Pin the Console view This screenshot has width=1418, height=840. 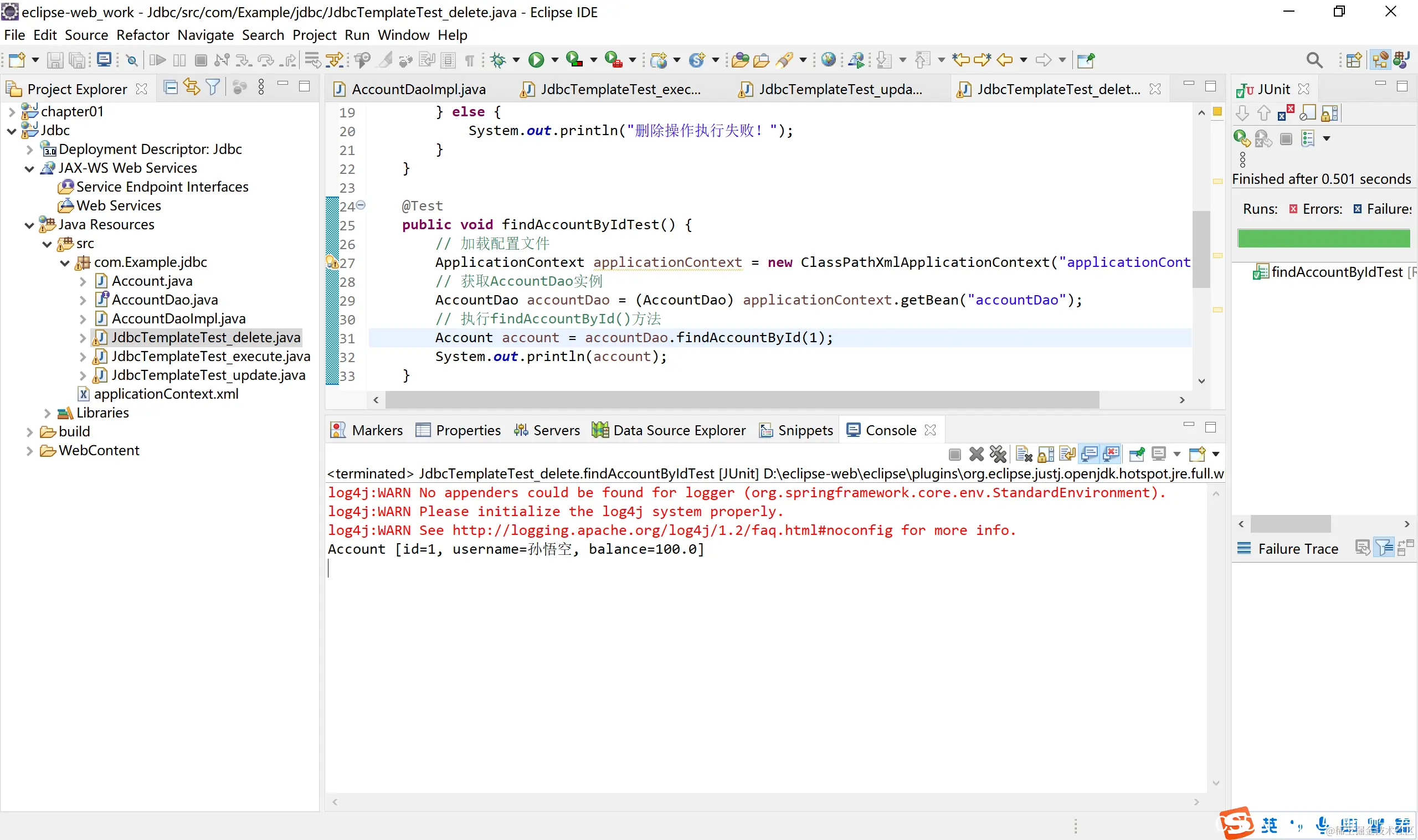tap(1137, 454)
